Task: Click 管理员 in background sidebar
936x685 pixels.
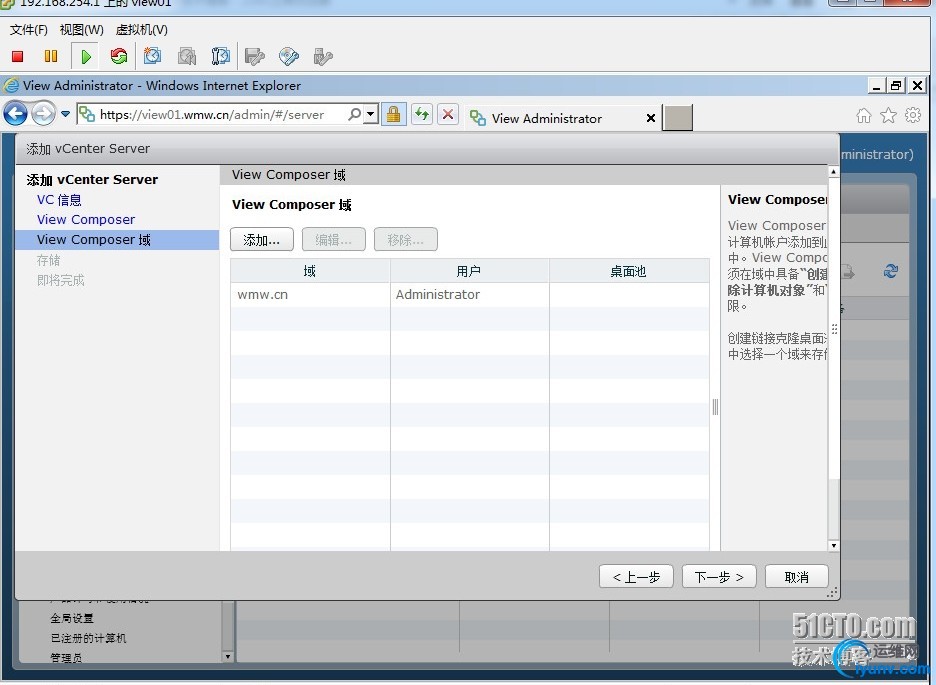Action: (66, 658)
